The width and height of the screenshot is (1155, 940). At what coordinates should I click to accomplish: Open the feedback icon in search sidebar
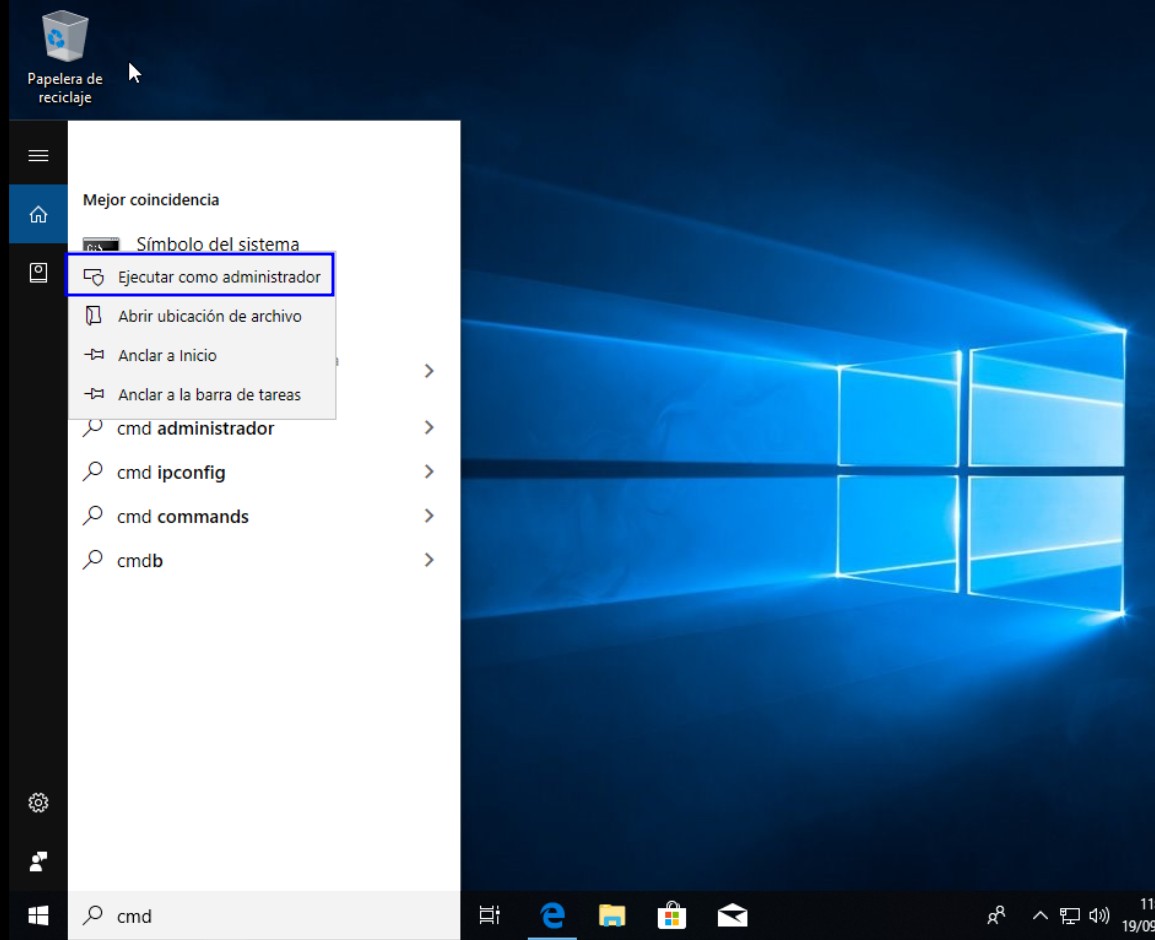(38, 861)
